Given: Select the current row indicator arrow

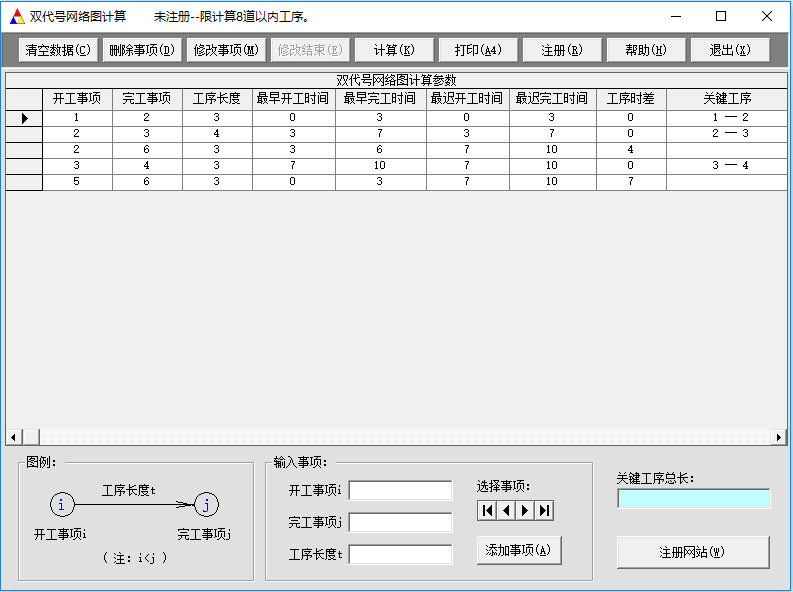Looking at the screenshot, I should coord(24,118).
